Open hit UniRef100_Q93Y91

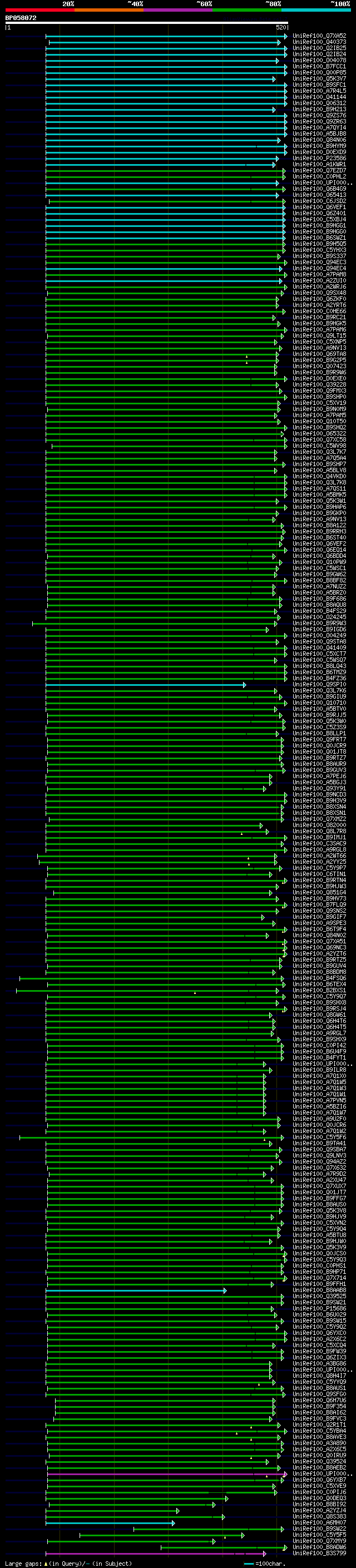click(319, 788)
